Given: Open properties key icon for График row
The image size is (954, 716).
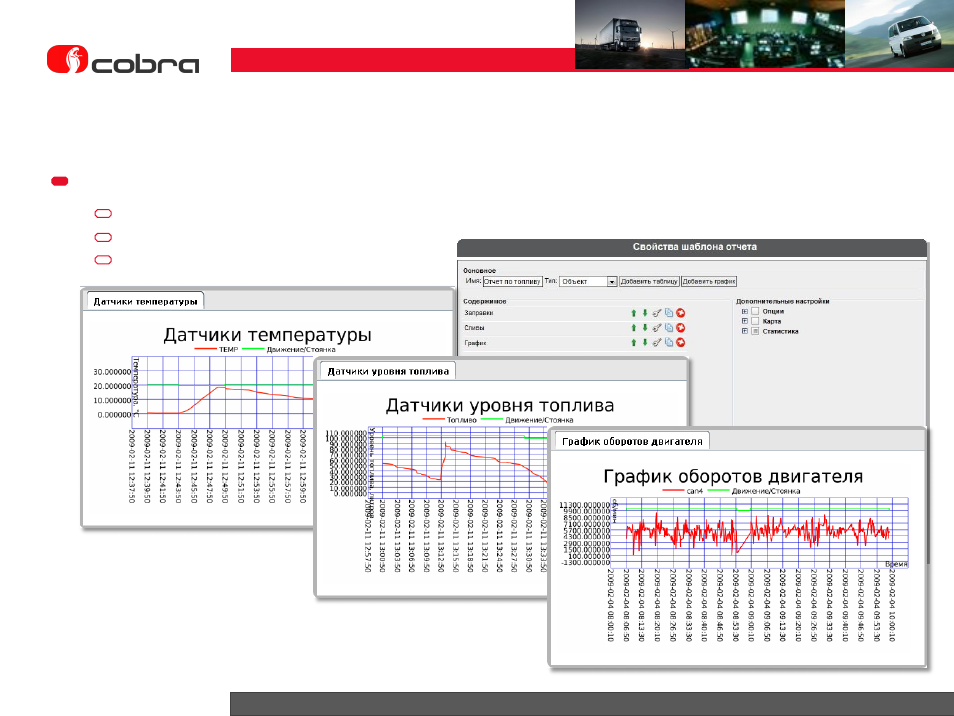Looking at the screenshot, I should [x=656, y=342].
